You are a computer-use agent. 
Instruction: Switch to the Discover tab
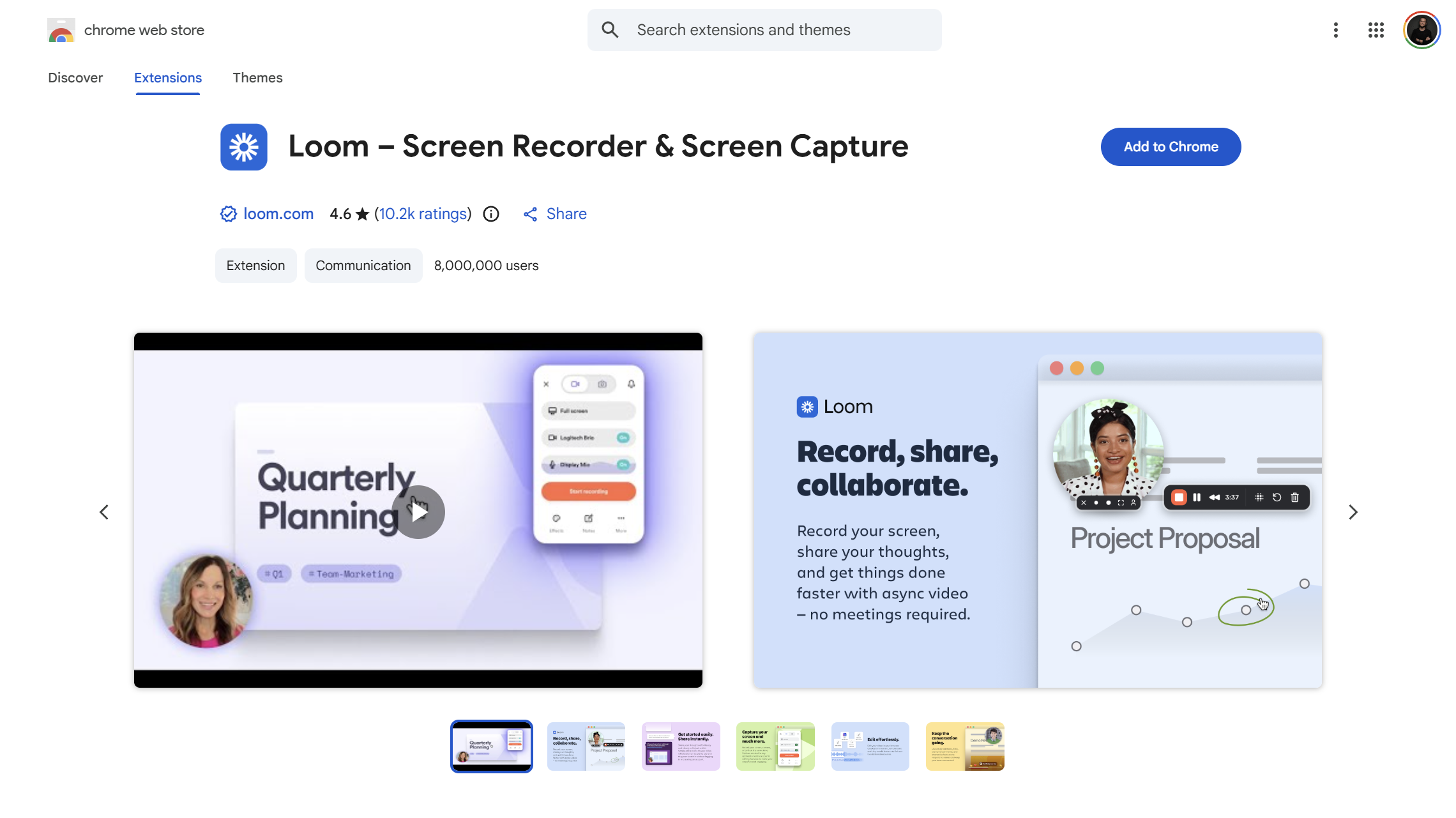pos(75,78)
